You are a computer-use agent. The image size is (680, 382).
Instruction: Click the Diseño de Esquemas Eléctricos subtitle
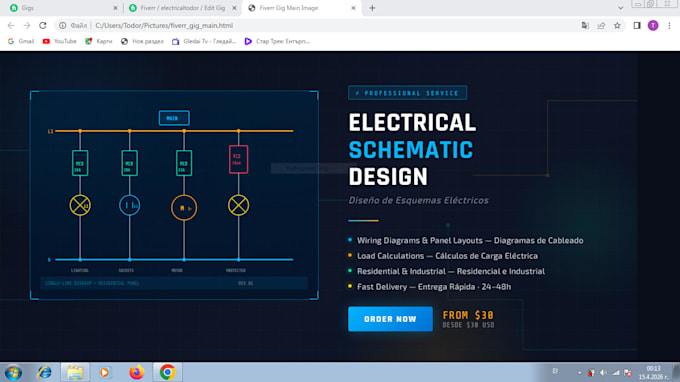point(418,200)
